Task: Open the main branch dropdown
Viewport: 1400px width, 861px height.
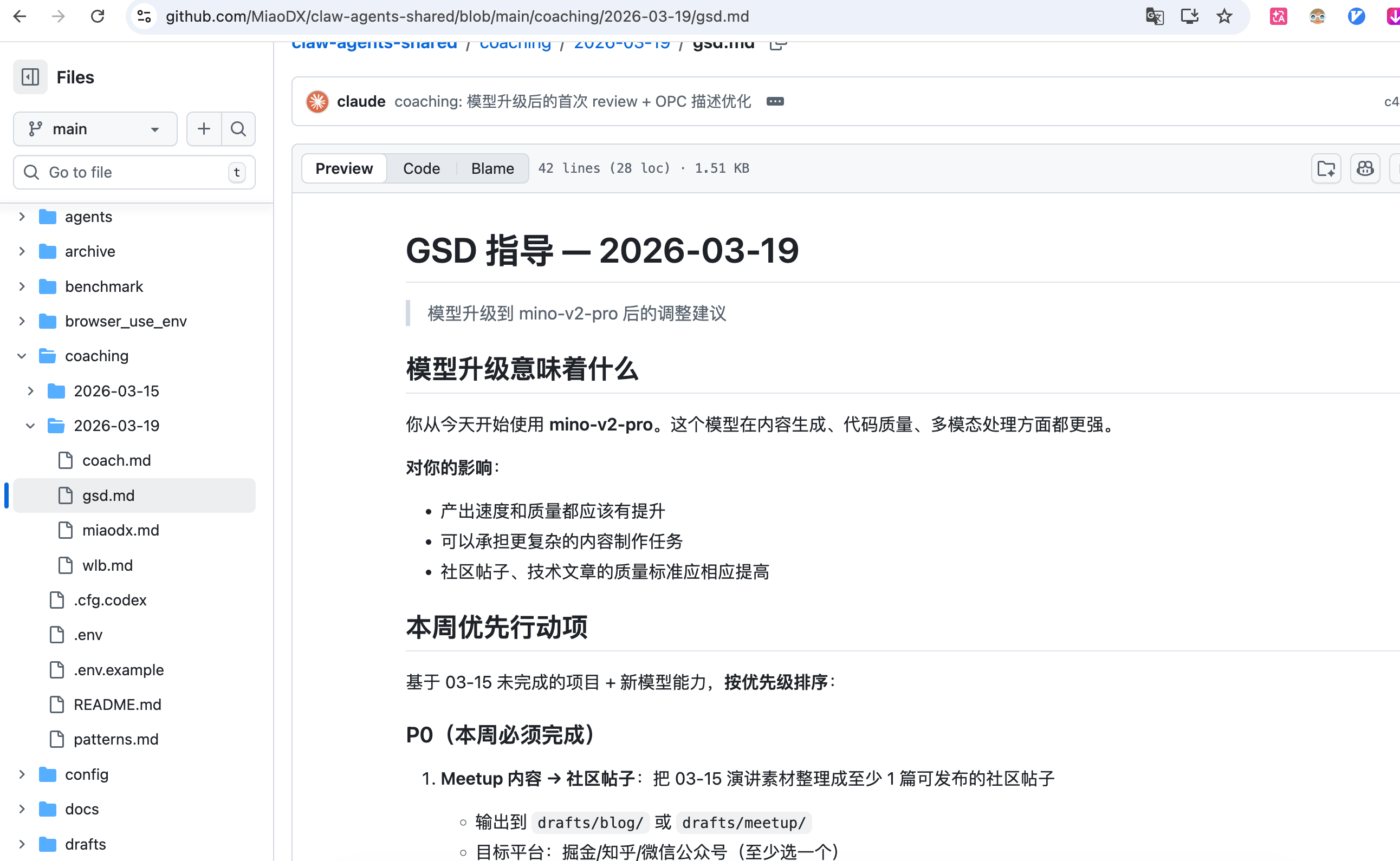Action: pyautogui.click(x=95, y=129)
